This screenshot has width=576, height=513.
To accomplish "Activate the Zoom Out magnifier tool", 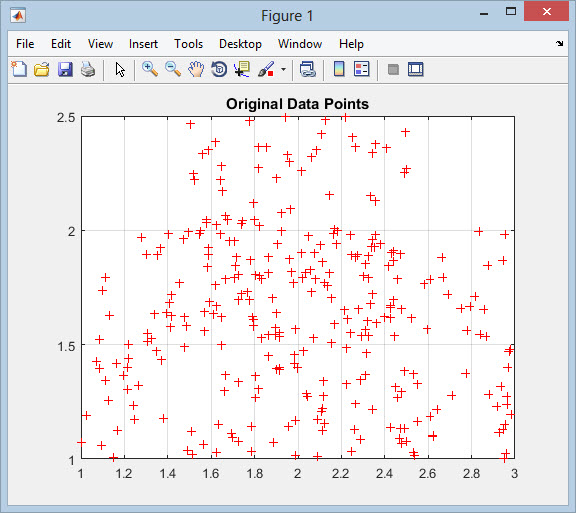I will pos(173,69).
